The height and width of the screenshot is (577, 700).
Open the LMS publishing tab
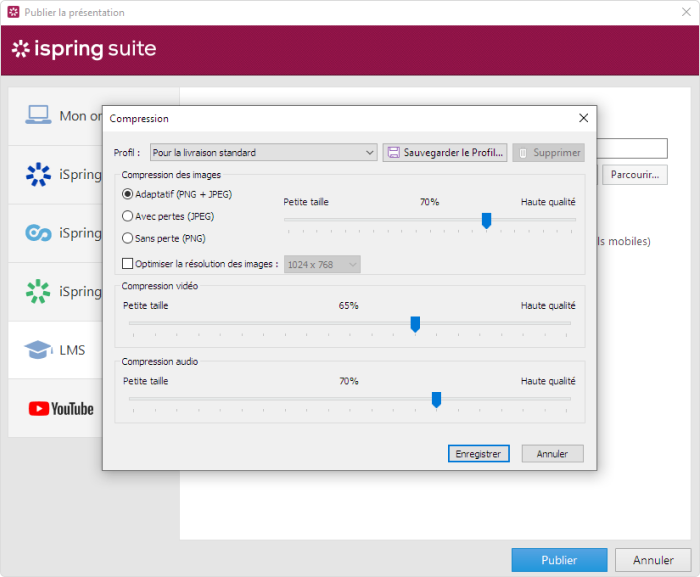pos(55,350)
